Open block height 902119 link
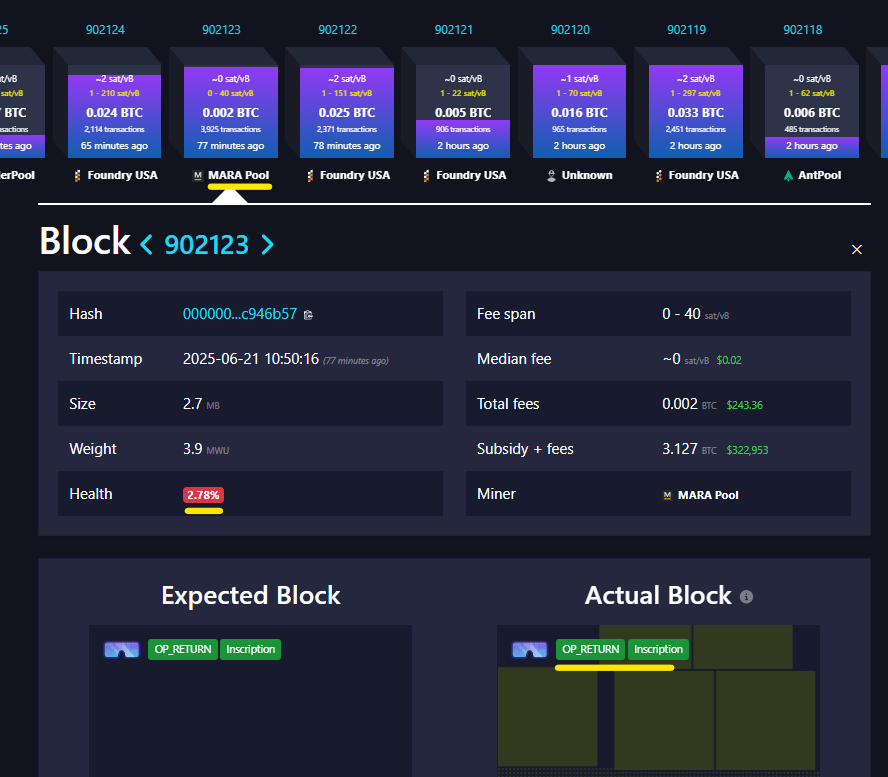This screenshot has width=888, height=777. pyautogui.click(x=686, y=29)
